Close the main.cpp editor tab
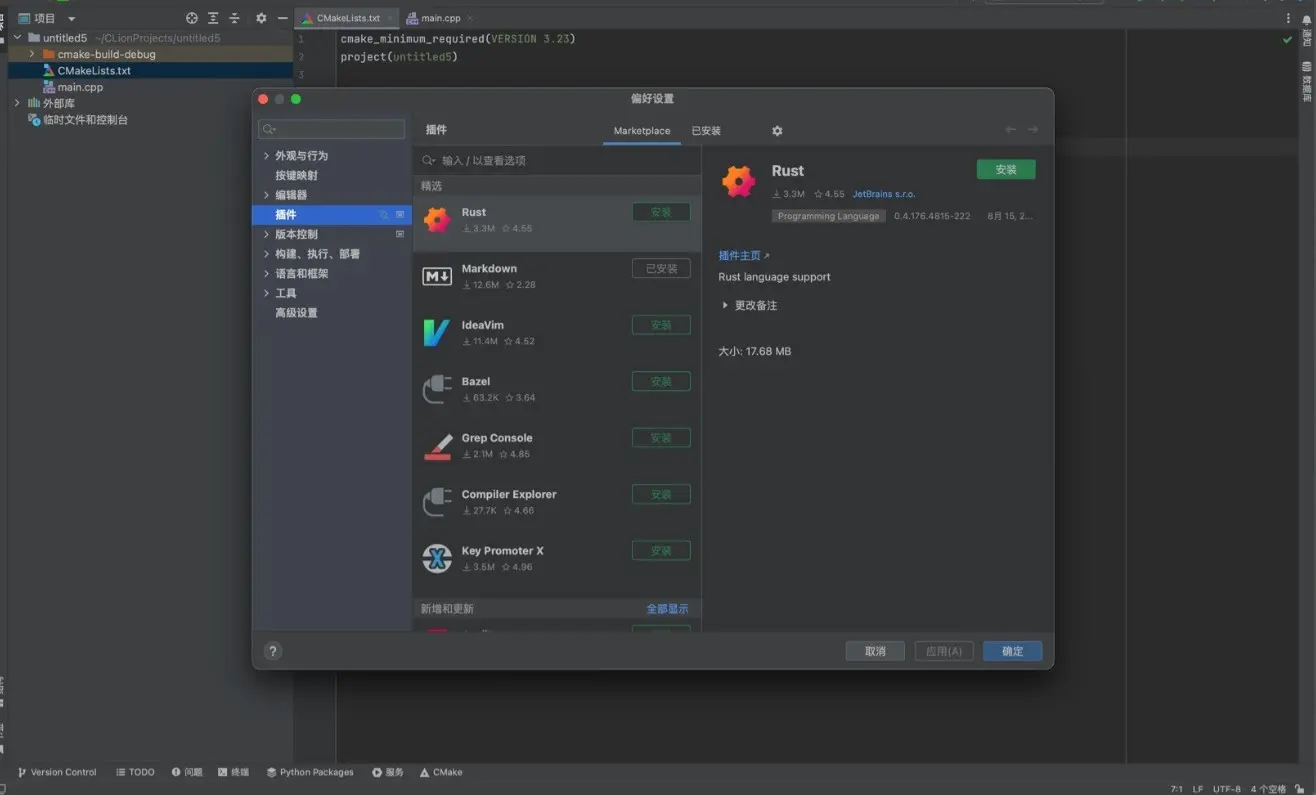 470,18
